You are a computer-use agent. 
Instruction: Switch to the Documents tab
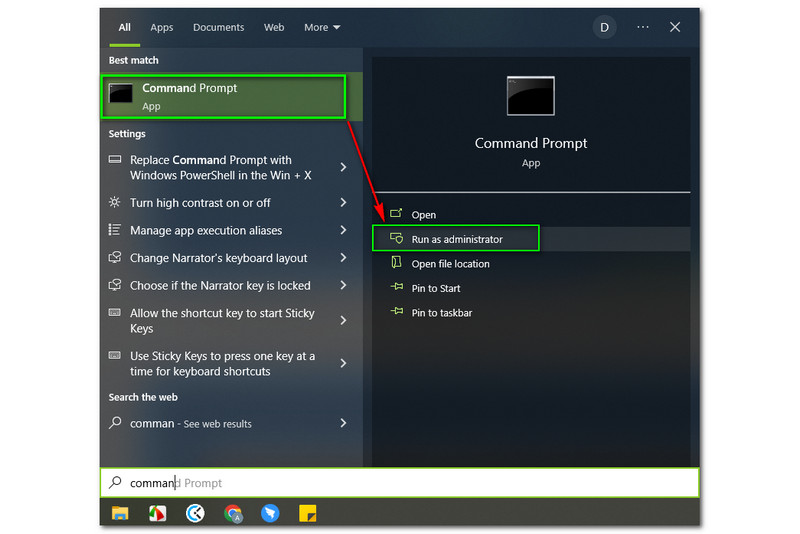217,27
